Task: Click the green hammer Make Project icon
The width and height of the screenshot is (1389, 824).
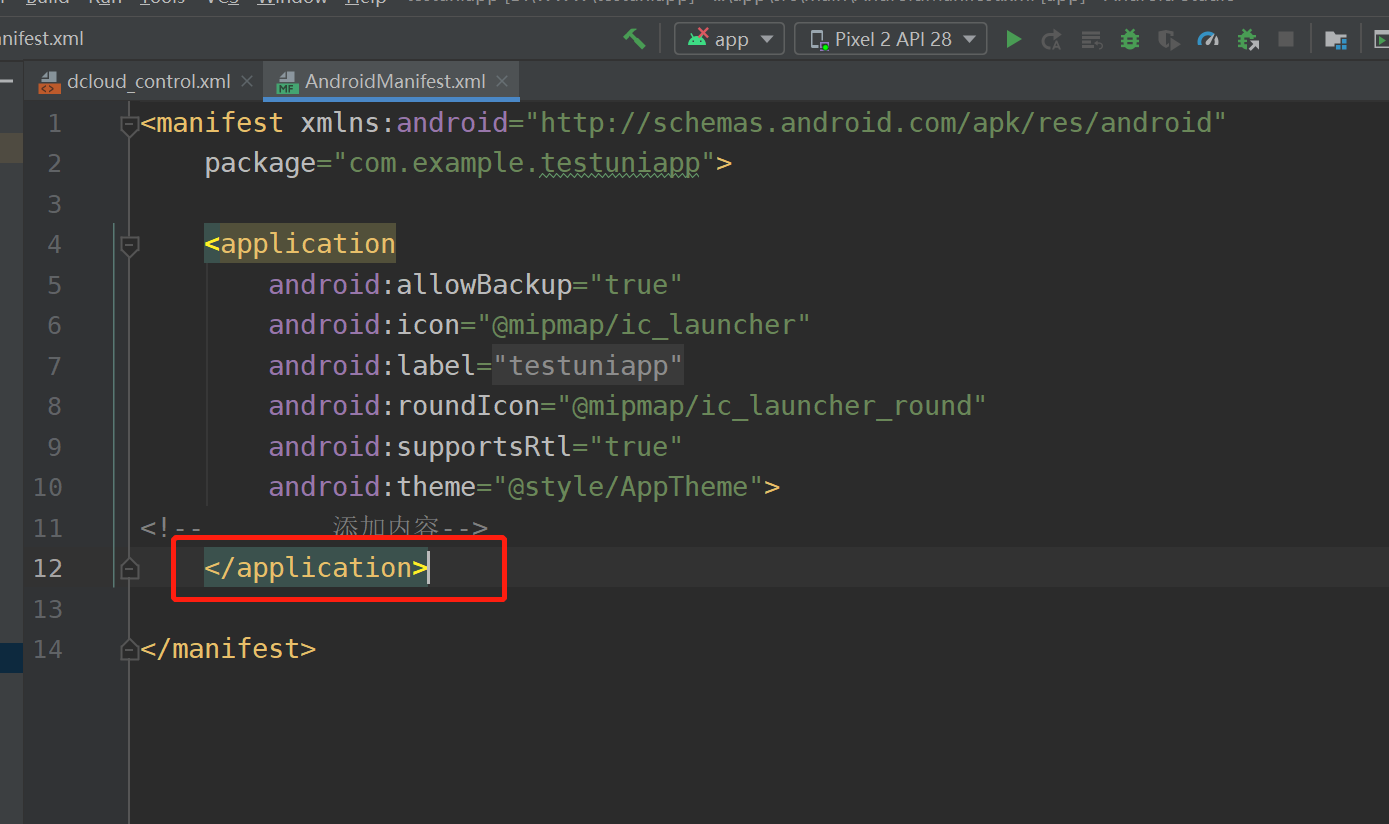Action: [x=634, y=39]
